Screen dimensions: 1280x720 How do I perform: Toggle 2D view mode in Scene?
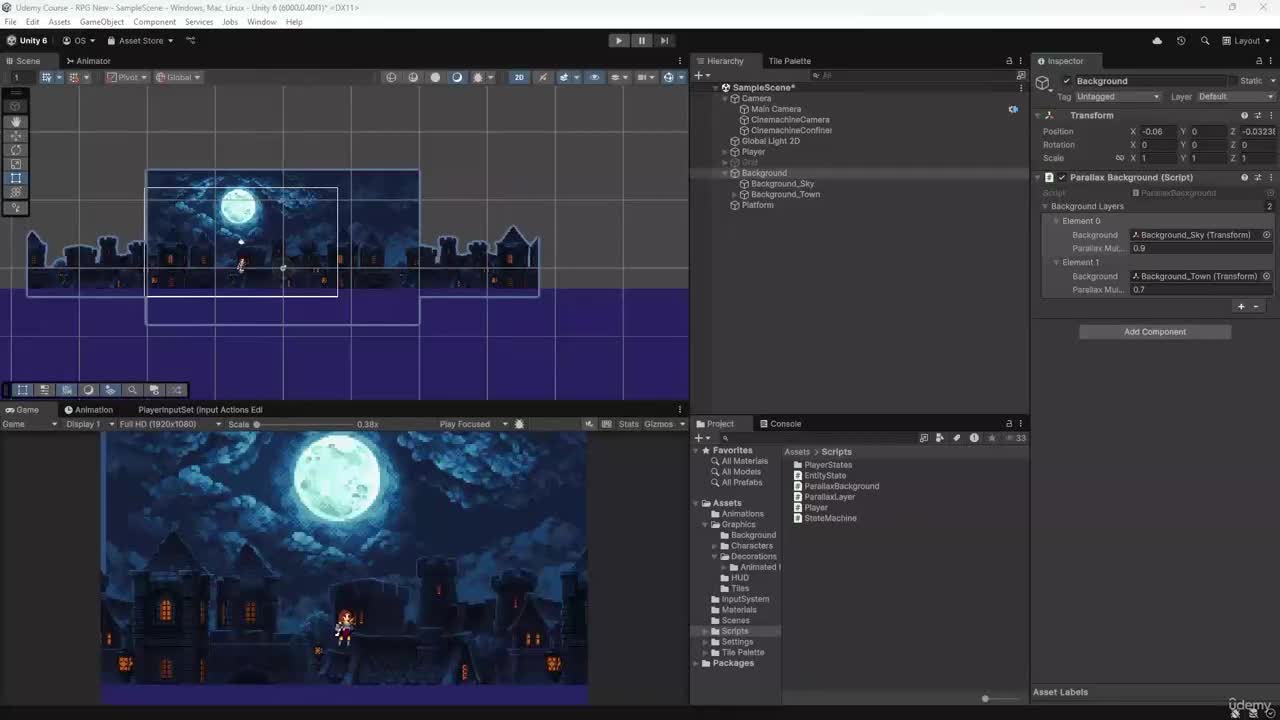pos(518,77)
